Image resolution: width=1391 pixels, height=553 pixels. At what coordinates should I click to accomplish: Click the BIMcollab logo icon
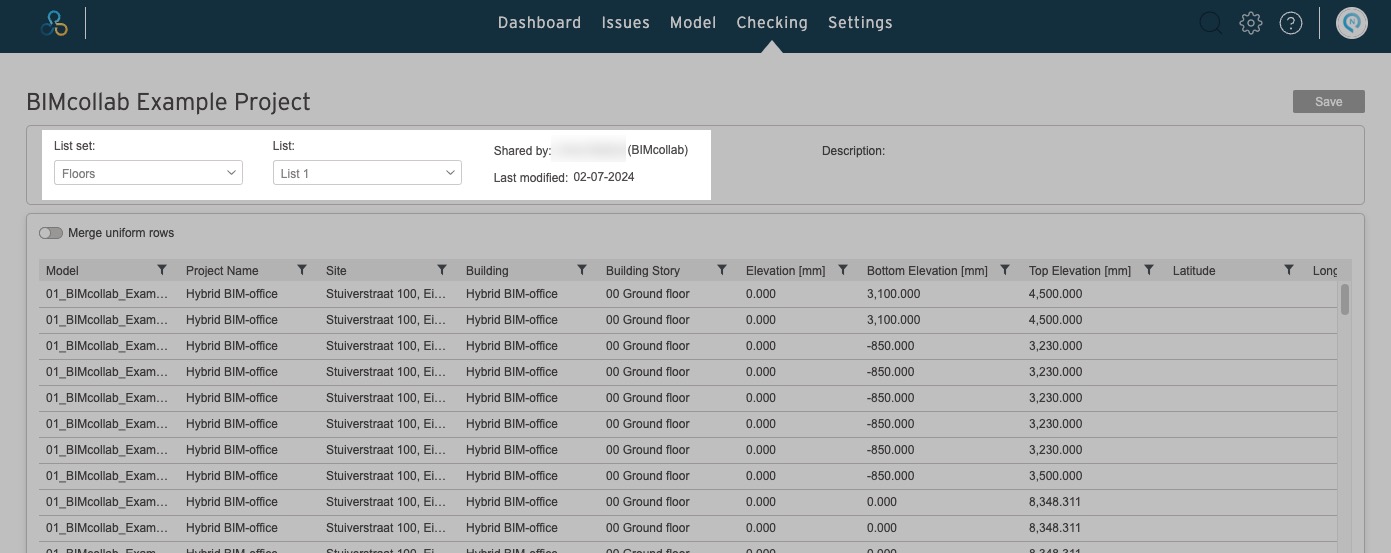point(54,23)
